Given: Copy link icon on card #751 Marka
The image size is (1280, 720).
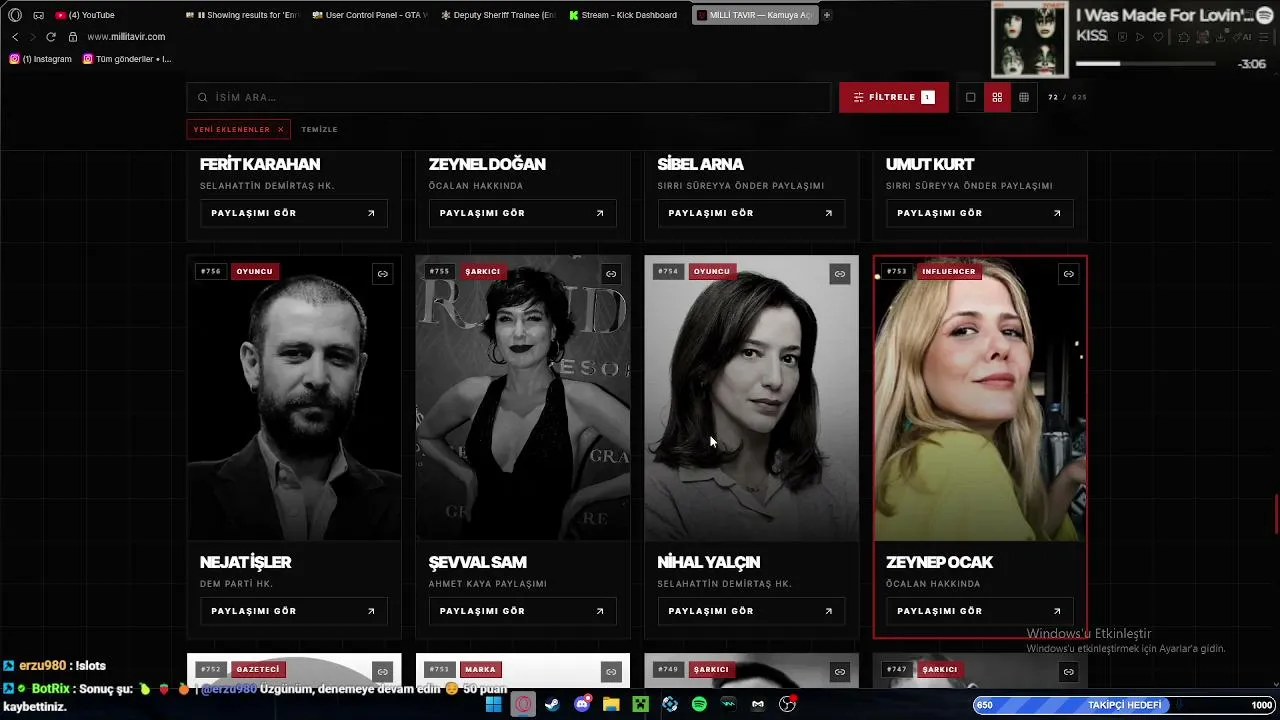Looking at the screenshot, I should 611,672.
